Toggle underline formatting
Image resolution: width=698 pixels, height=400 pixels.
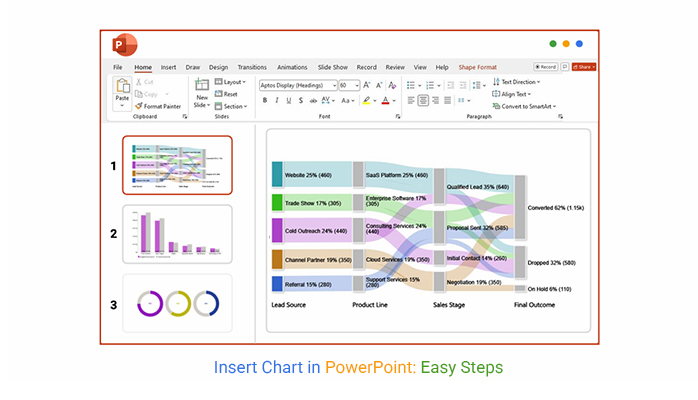tap(289, 101)
